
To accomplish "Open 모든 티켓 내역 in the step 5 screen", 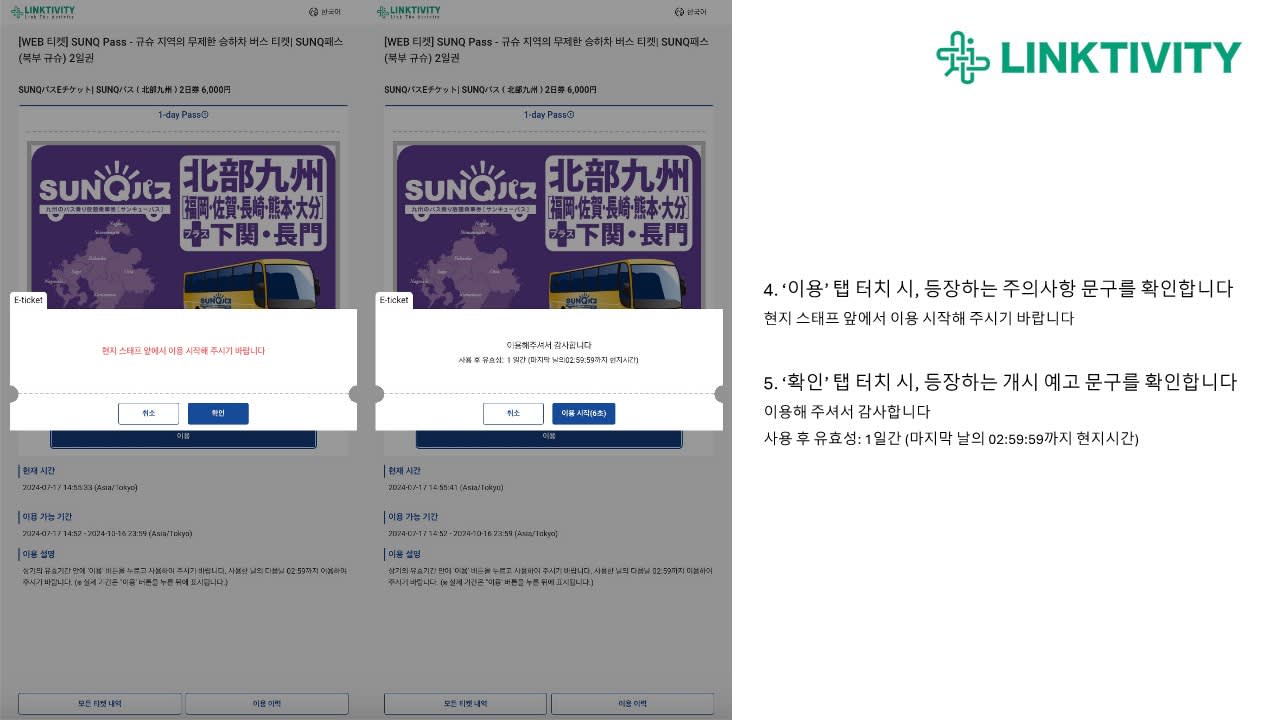I will click(466, 704).
